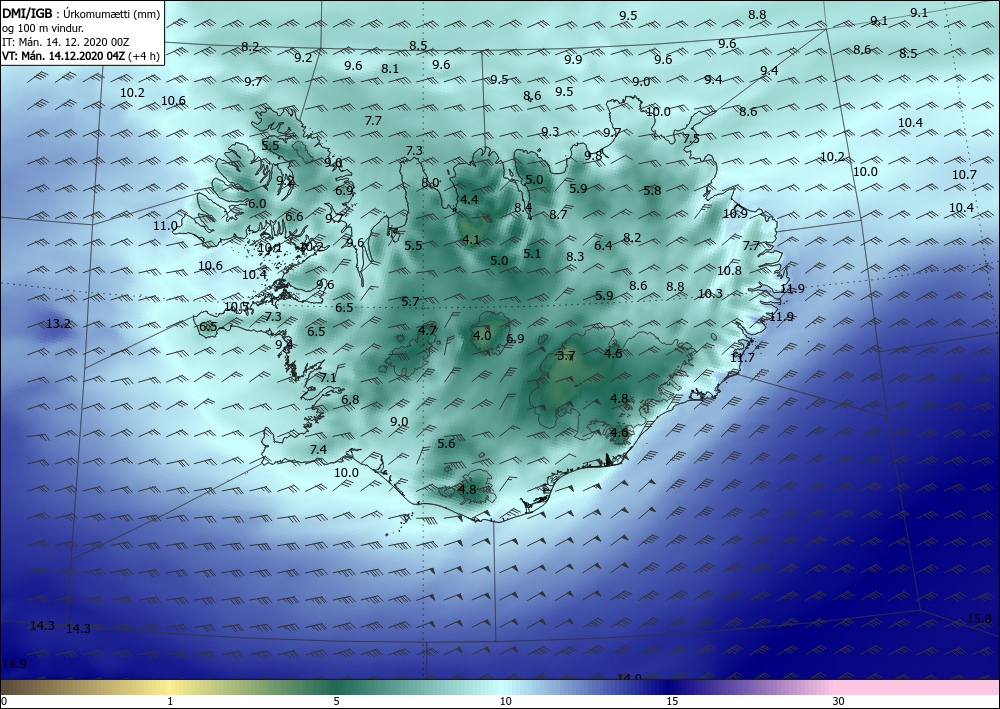
Task: Click the 5.6 value on the map
Action: (x=446, y=444)
